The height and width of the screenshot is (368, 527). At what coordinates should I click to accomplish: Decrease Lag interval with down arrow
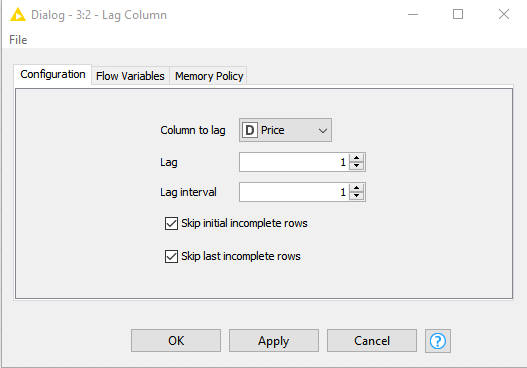(x=357, y=196)
